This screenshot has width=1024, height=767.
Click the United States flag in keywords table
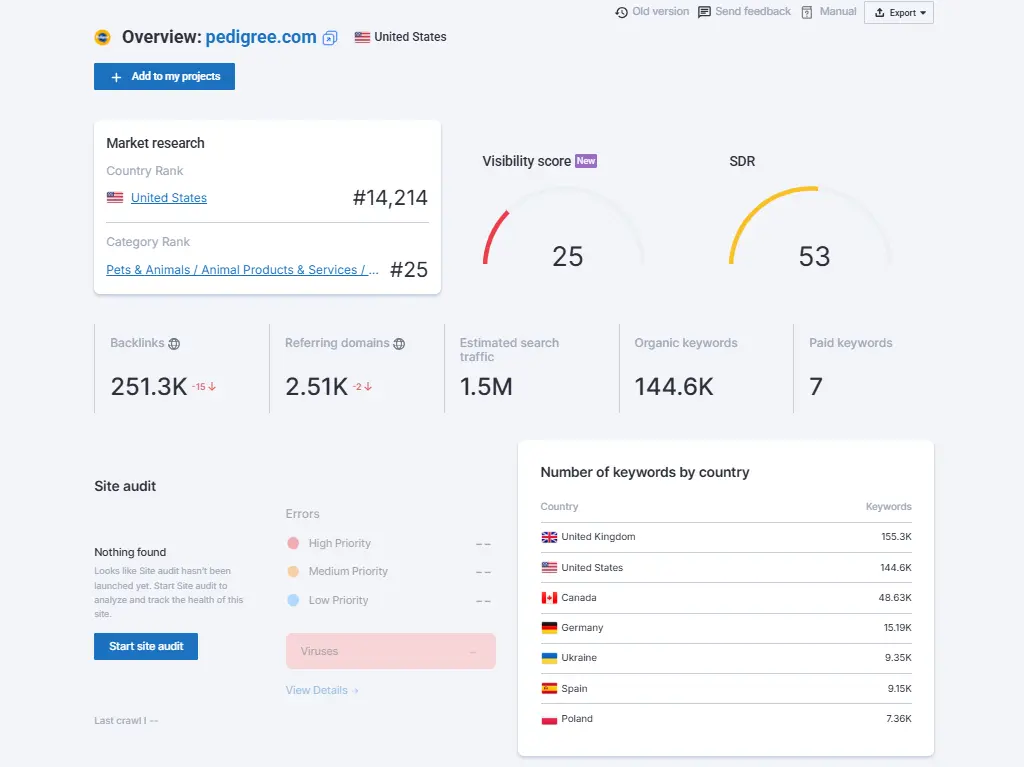click(x=549, y=568)
